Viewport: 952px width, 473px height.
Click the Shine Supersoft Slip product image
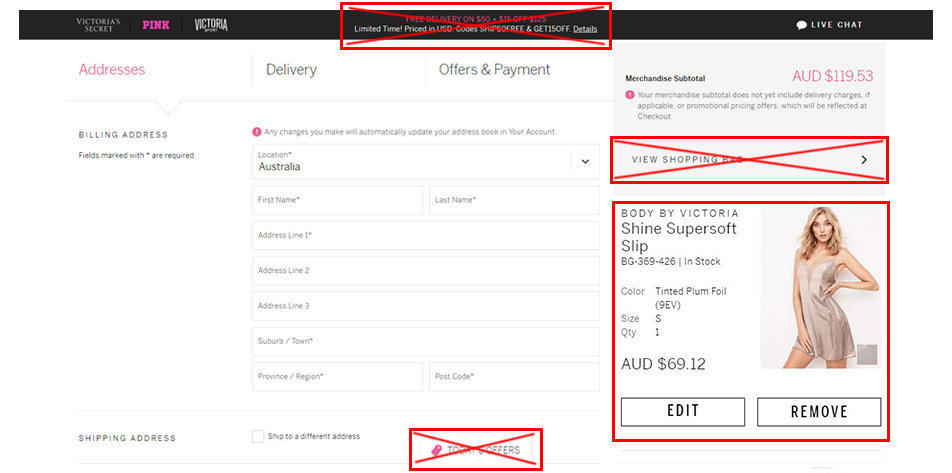click(820, 288)
